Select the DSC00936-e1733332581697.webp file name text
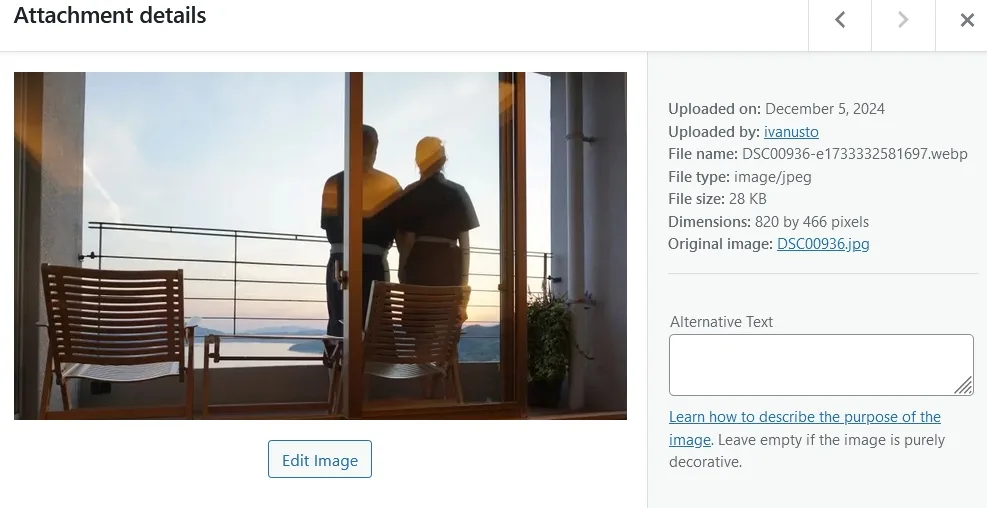 (x=854, y=154)
